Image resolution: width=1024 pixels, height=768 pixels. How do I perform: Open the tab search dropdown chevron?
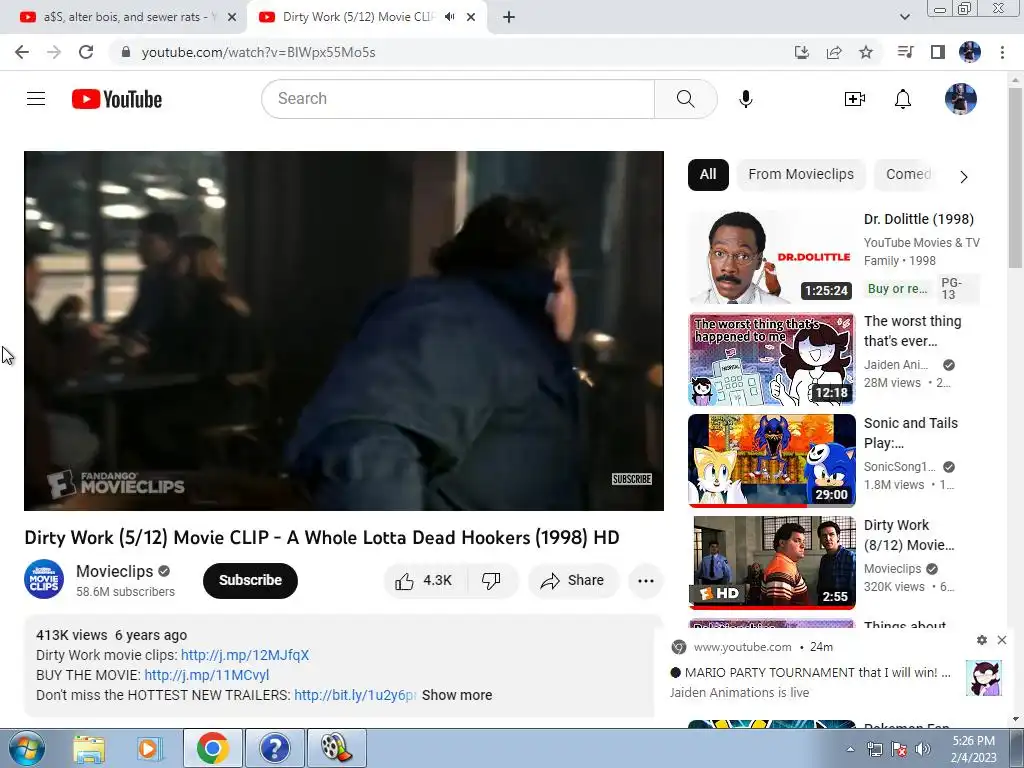(904, 17)
